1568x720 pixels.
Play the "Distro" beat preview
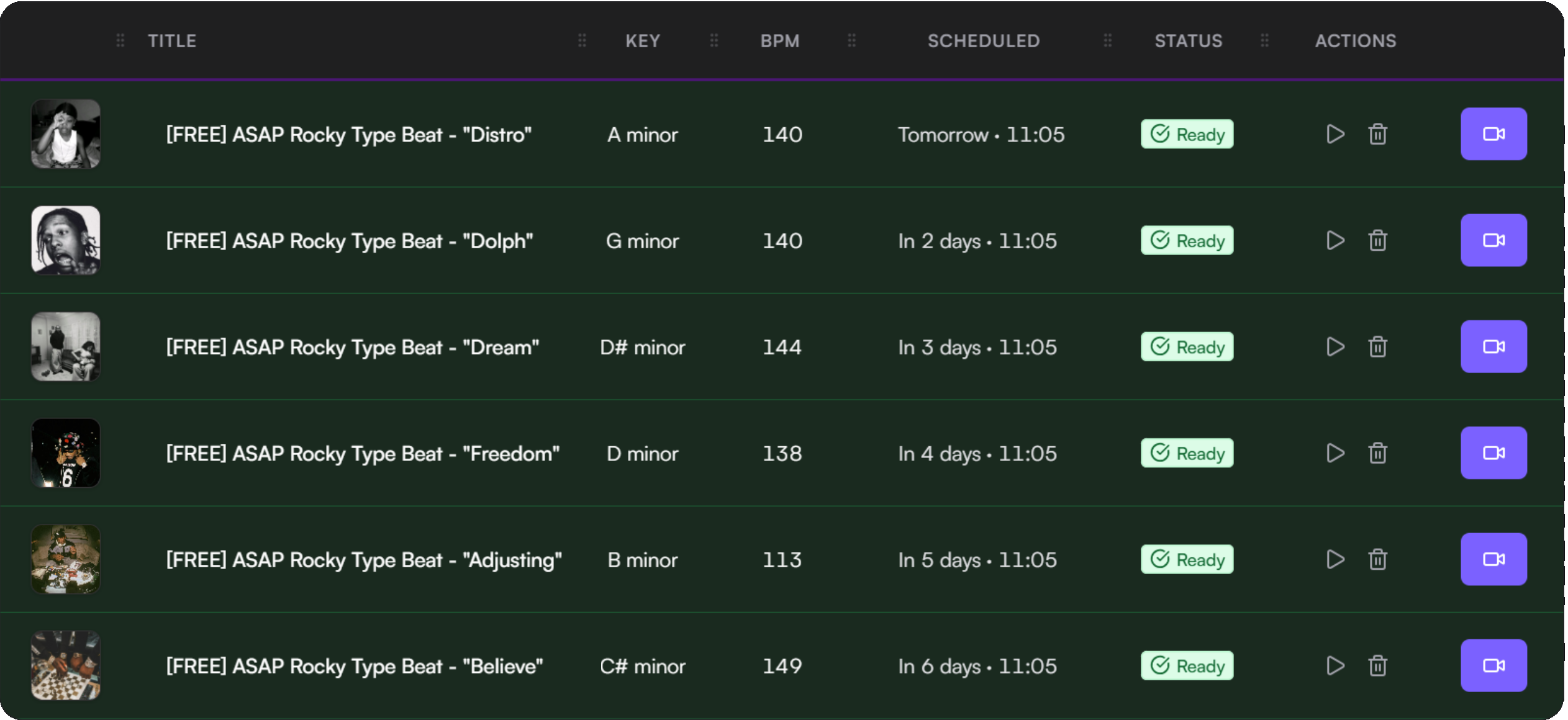coord(1335,134)
